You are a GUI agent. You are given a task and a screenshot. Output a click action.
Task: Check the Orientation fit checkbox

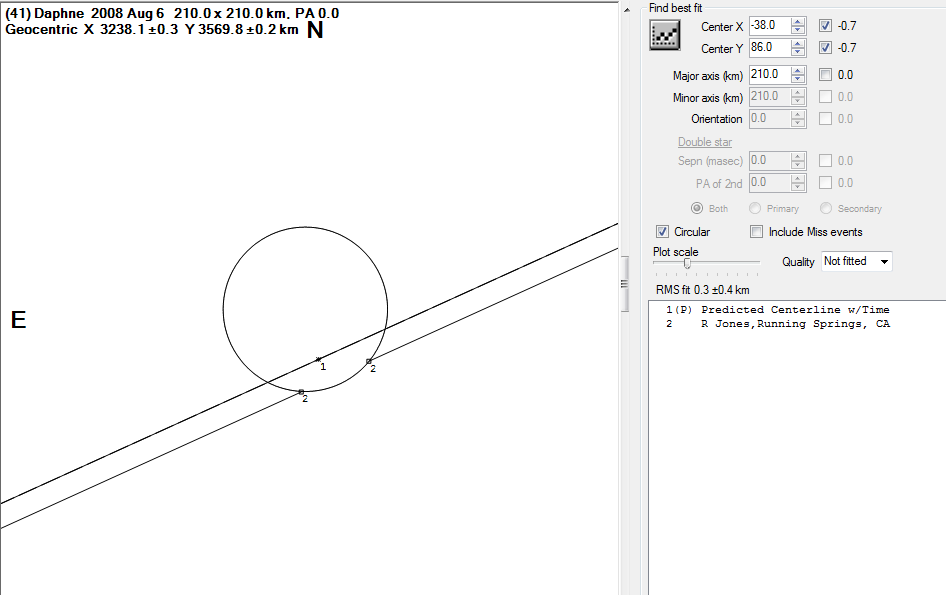click(x=825, y=119)
